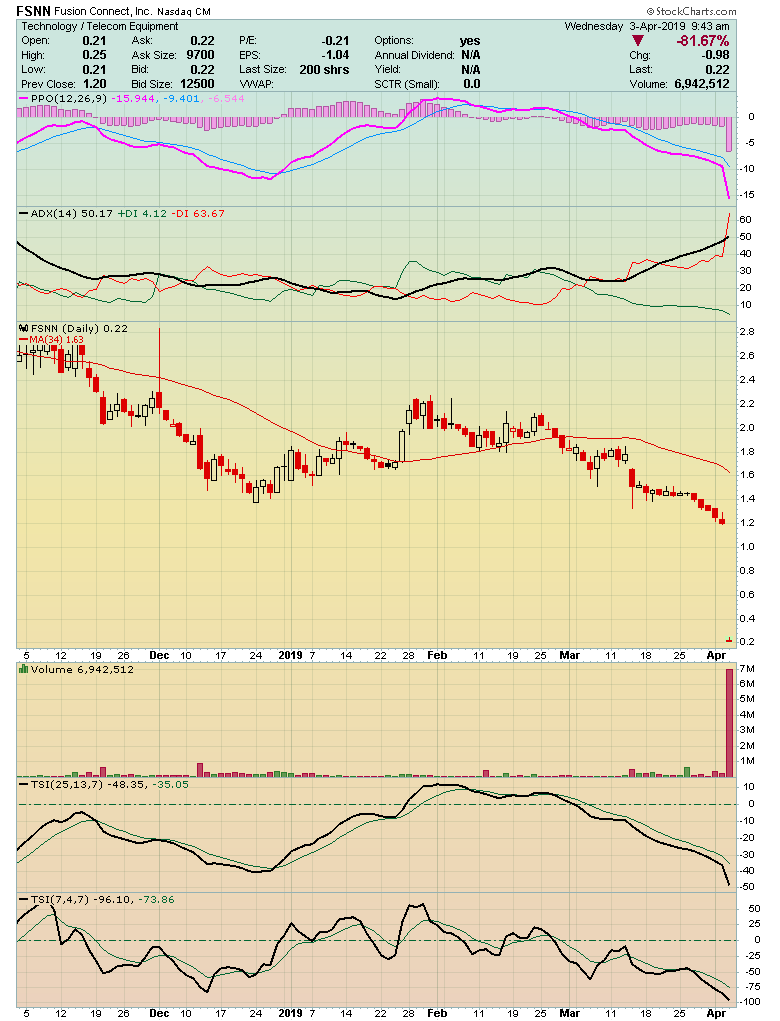
Task: Select the Open value 0.21
Action: click(x=94, y=41)
